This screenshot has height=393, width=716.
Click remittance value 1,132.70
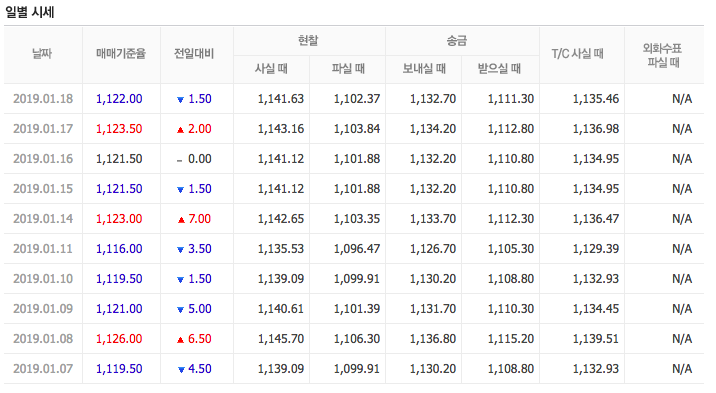(433, 99)
